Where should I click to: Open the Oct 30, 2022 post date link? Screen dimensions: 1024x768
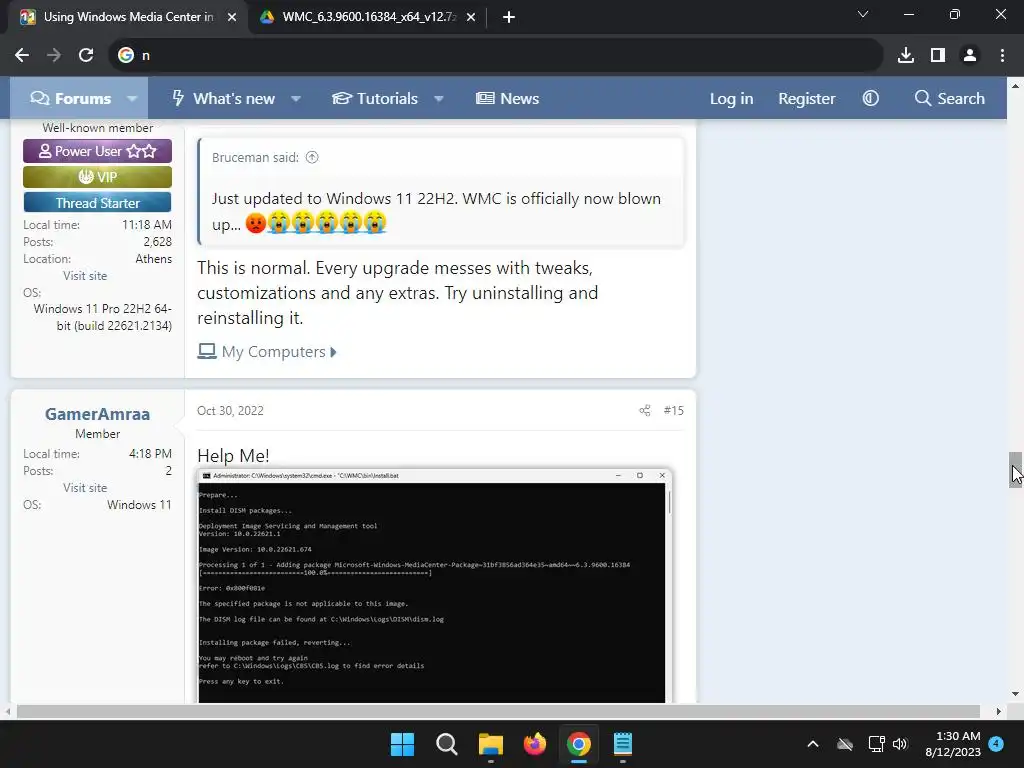pos(231,411)
